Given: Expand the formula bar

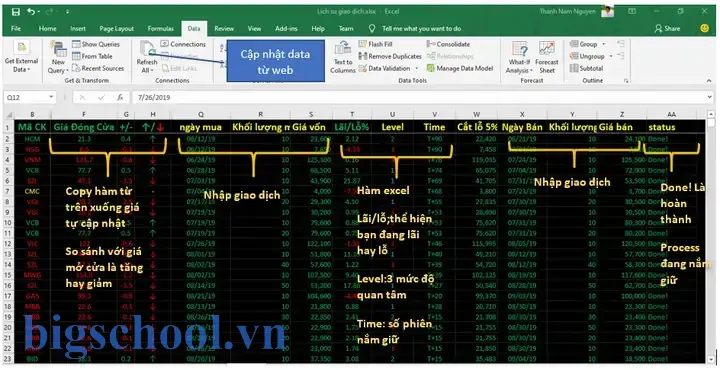Looking at the screenshot, I should 709,97.
